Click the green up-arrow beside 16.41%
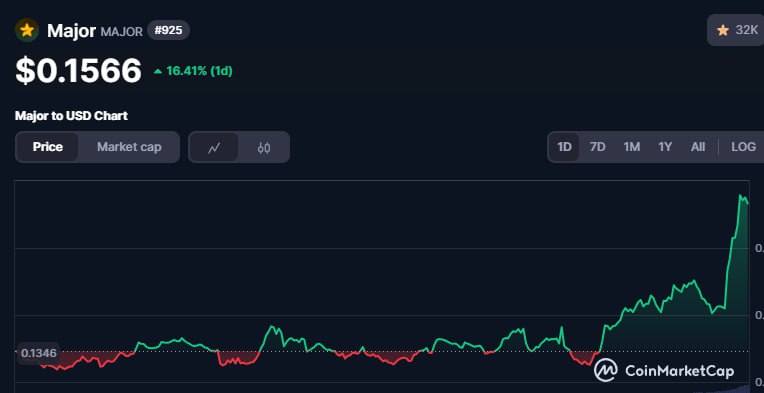Screen dimensions: 764x393 [158, 72]
